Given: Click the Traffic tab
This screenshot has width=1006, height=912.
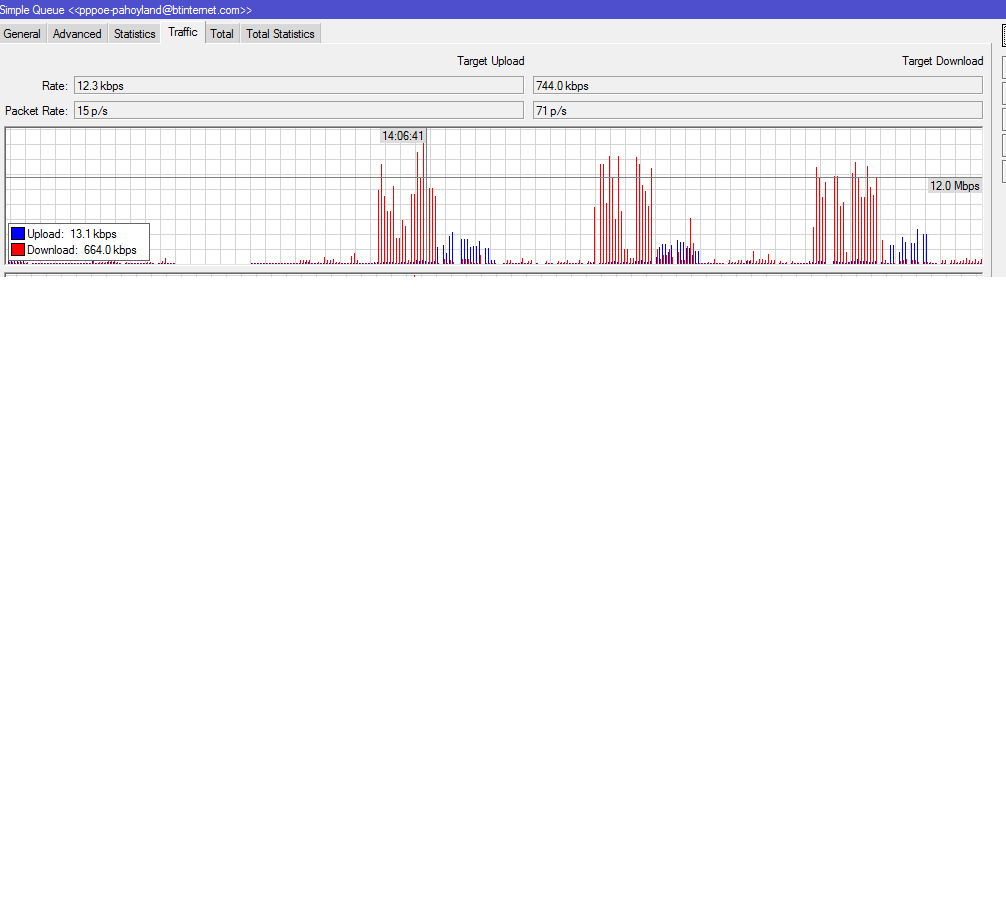Looking at the screenshot, I should click(183, 32).
